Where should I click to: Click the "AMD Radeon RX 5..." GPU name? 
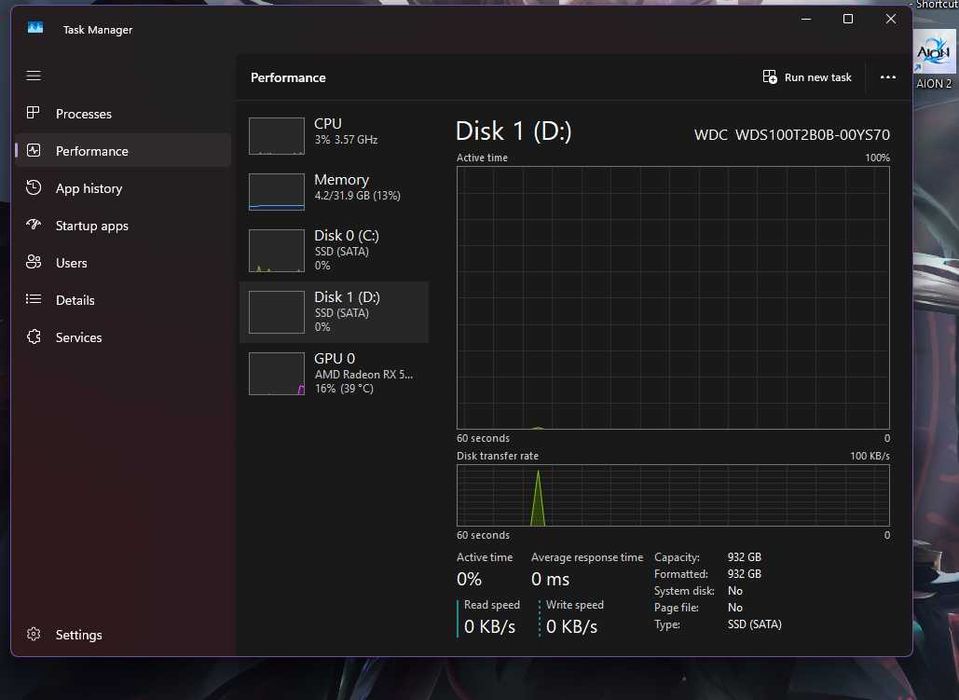[x=364, y=374]
